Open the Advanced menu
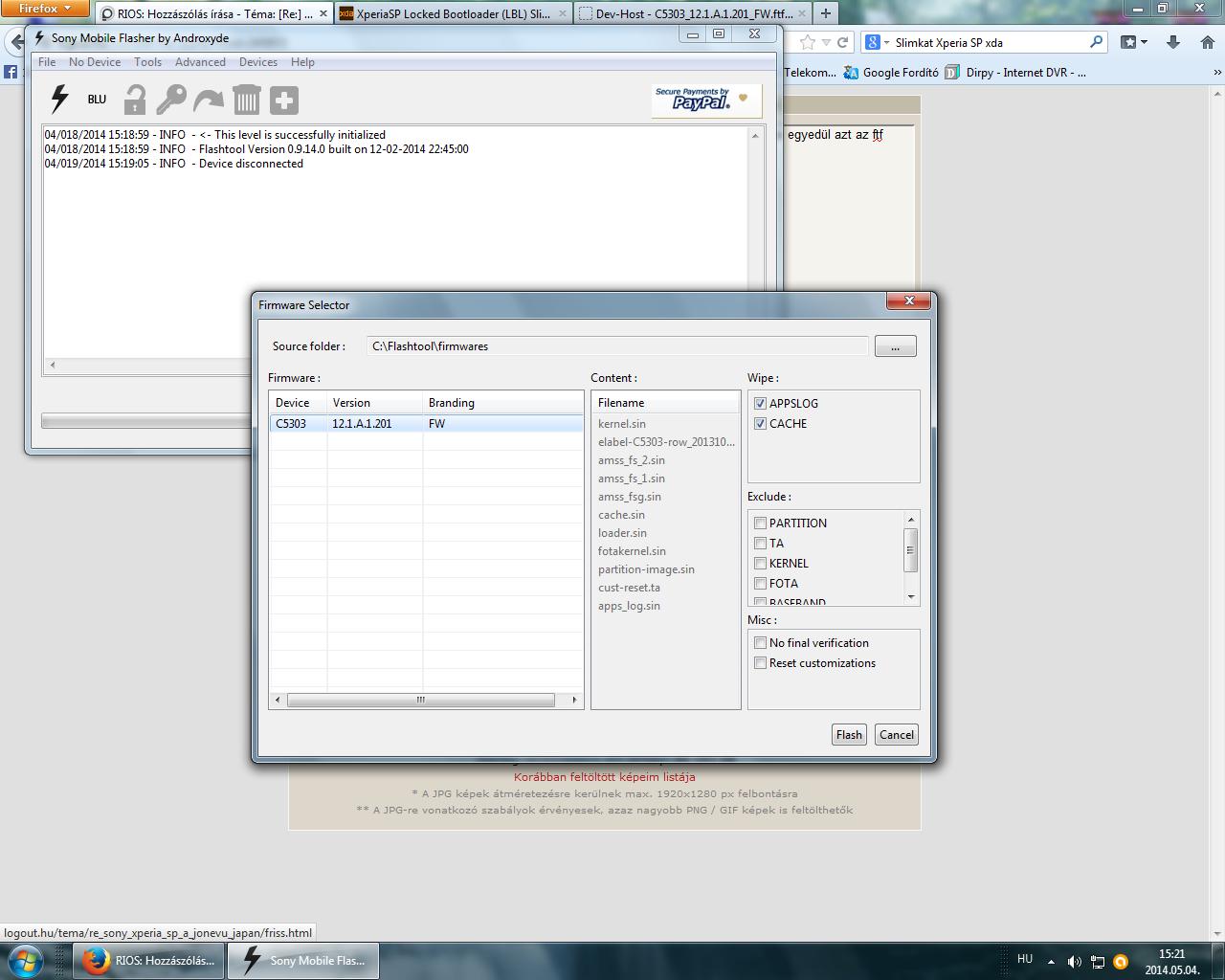This screenshot has height=980, width=1225. (200, 61)
